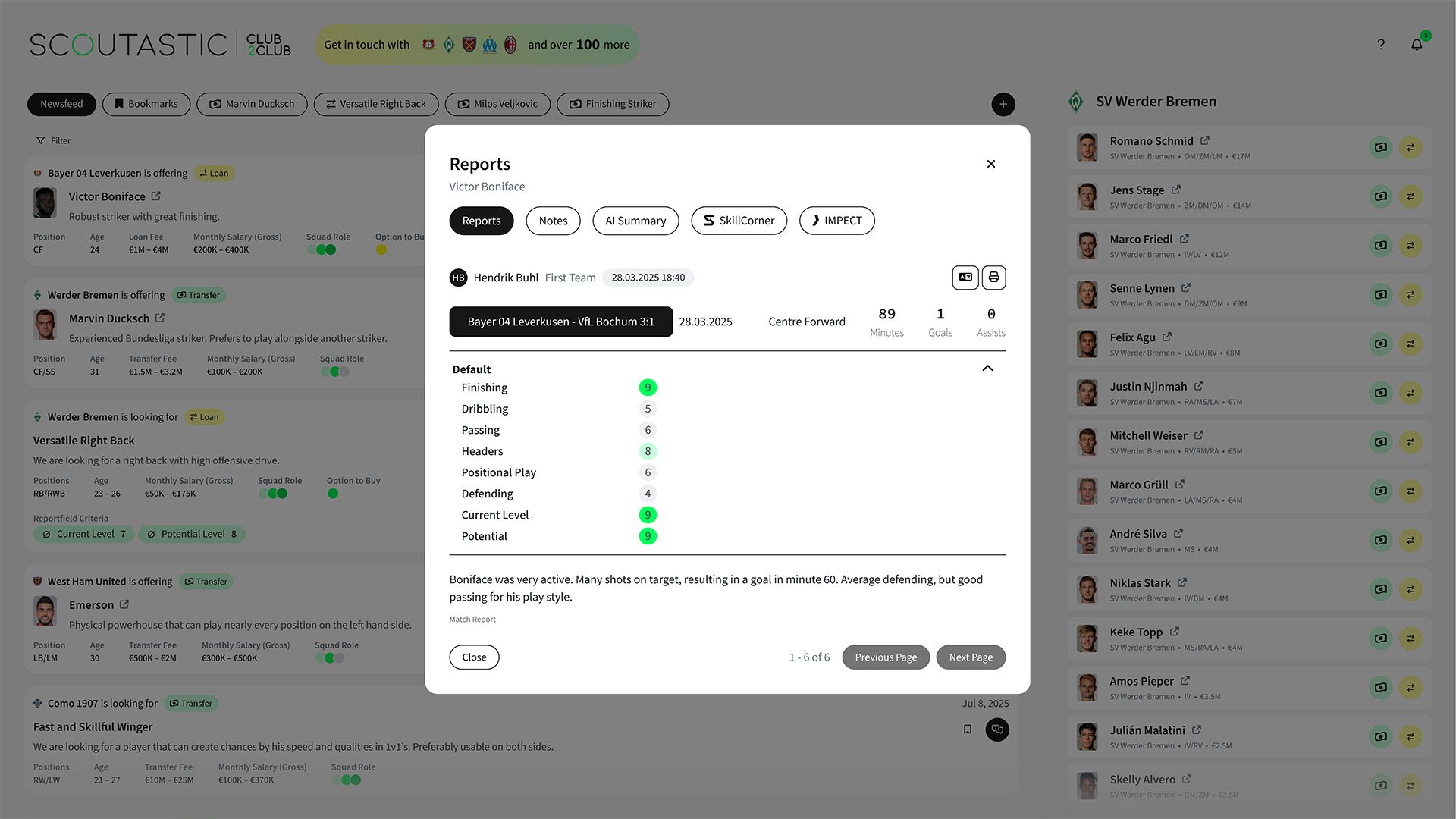Open the Bookmarks tab
This screenshot has width=1456, height=819.
(x=146, y=104)
